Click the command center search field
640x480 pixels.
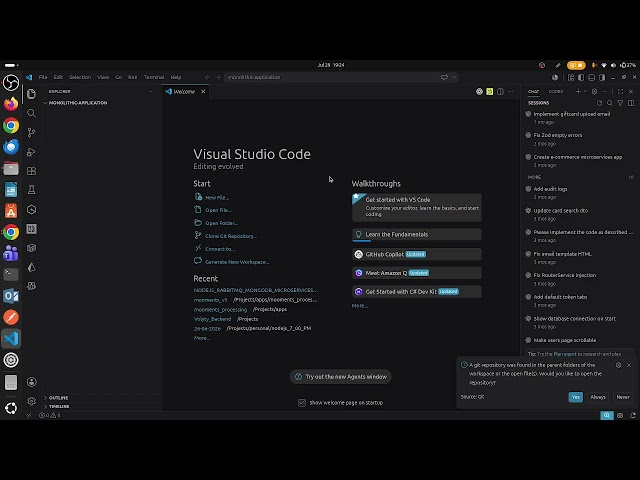(341, 77)
